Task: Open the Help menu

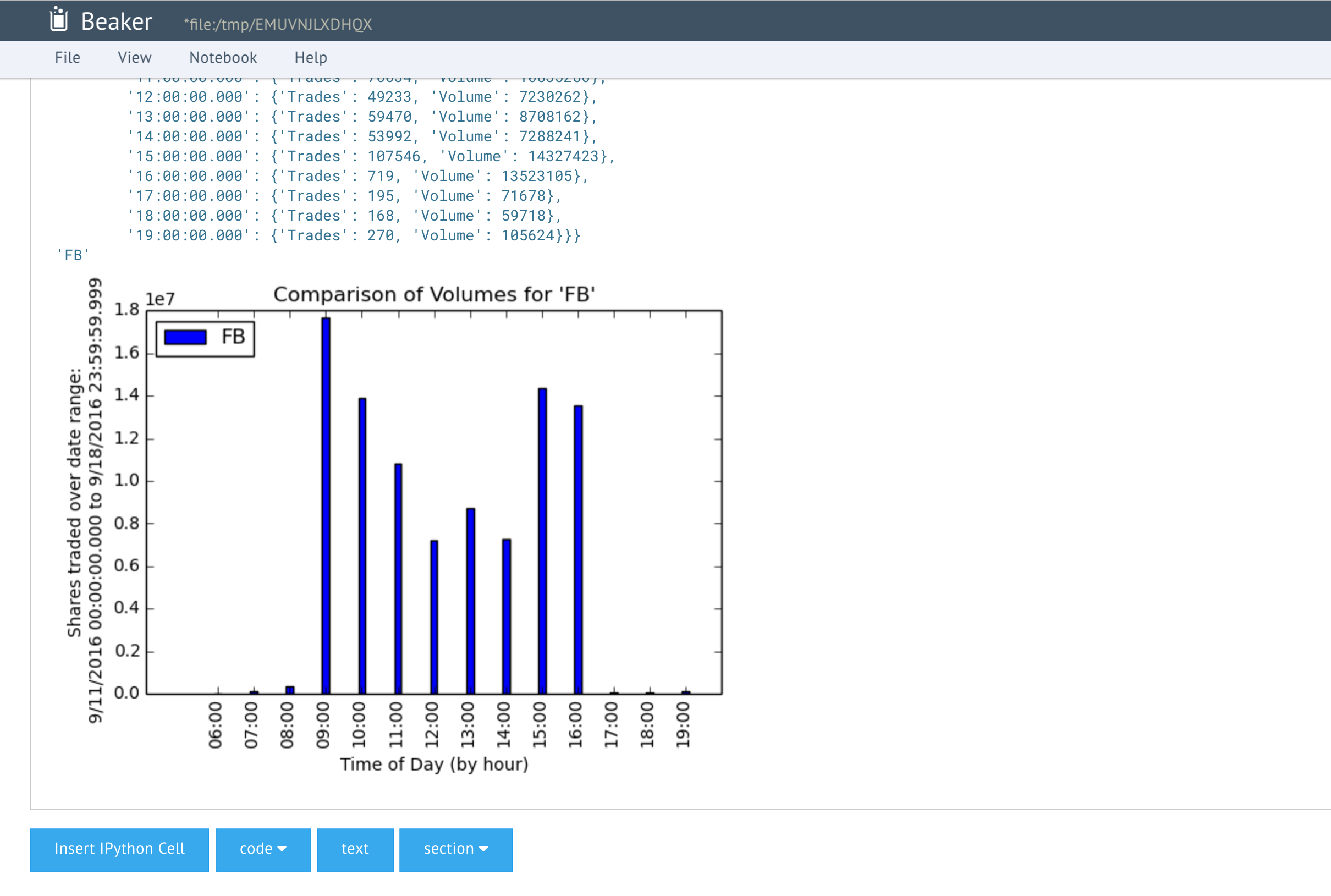Action: (311, 58)
